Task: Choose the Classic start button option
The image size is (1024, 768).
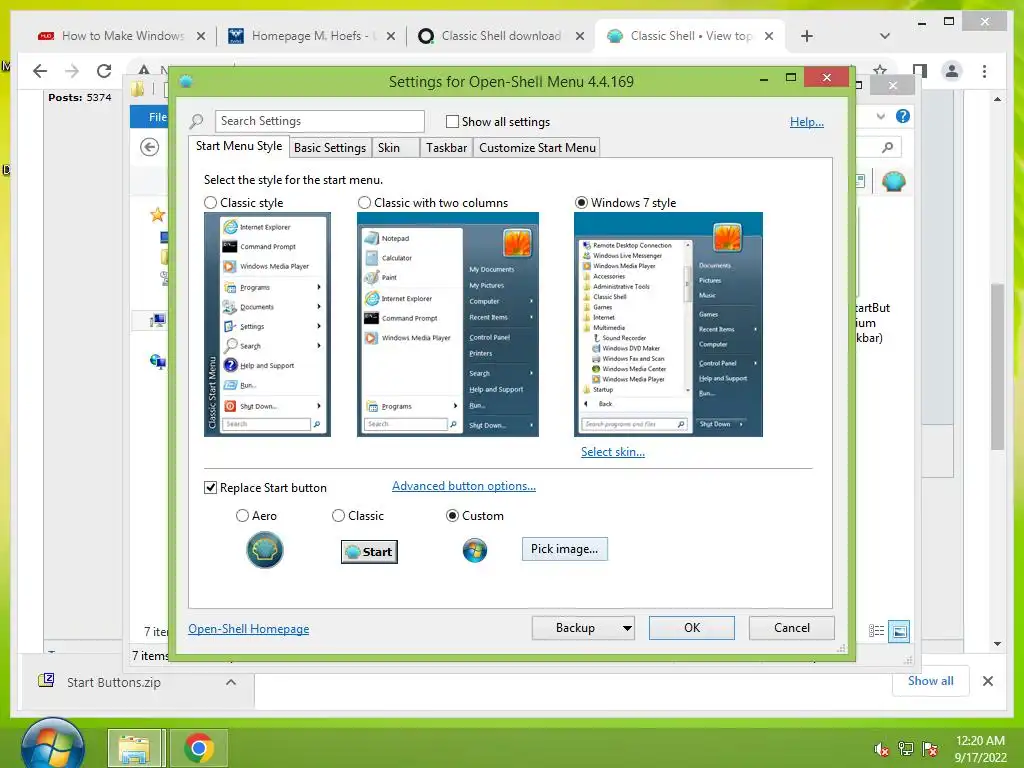Action: coord(338,516)
